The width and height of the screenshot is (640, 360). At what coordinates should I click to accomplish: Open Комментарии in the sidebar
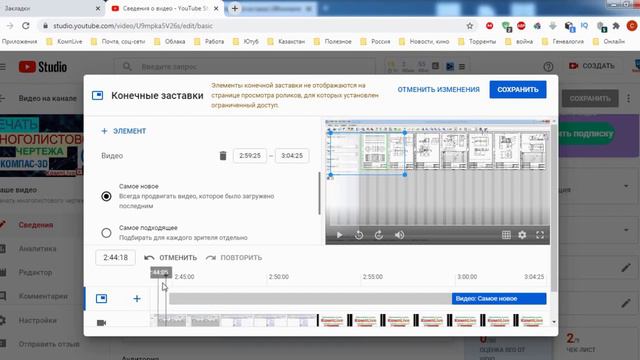point(43,296)
